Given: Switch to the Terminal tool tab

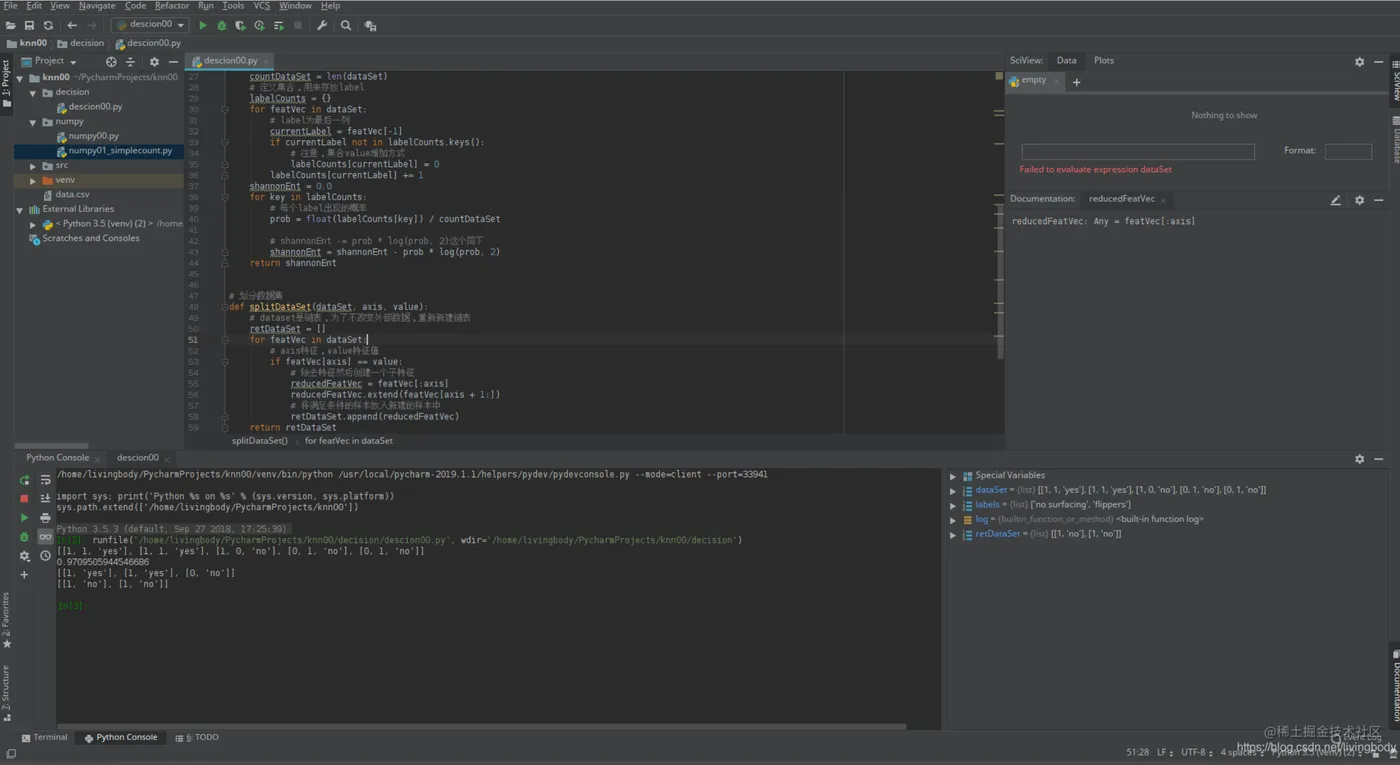Looking at the screenshot, I should [45, 738].
